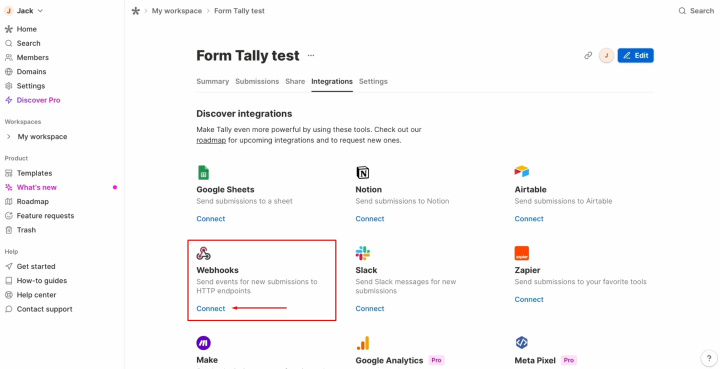Click the Google Sheets integration icon
The height and width of the screenshot is (369, 720).
(x=203, y=173)
